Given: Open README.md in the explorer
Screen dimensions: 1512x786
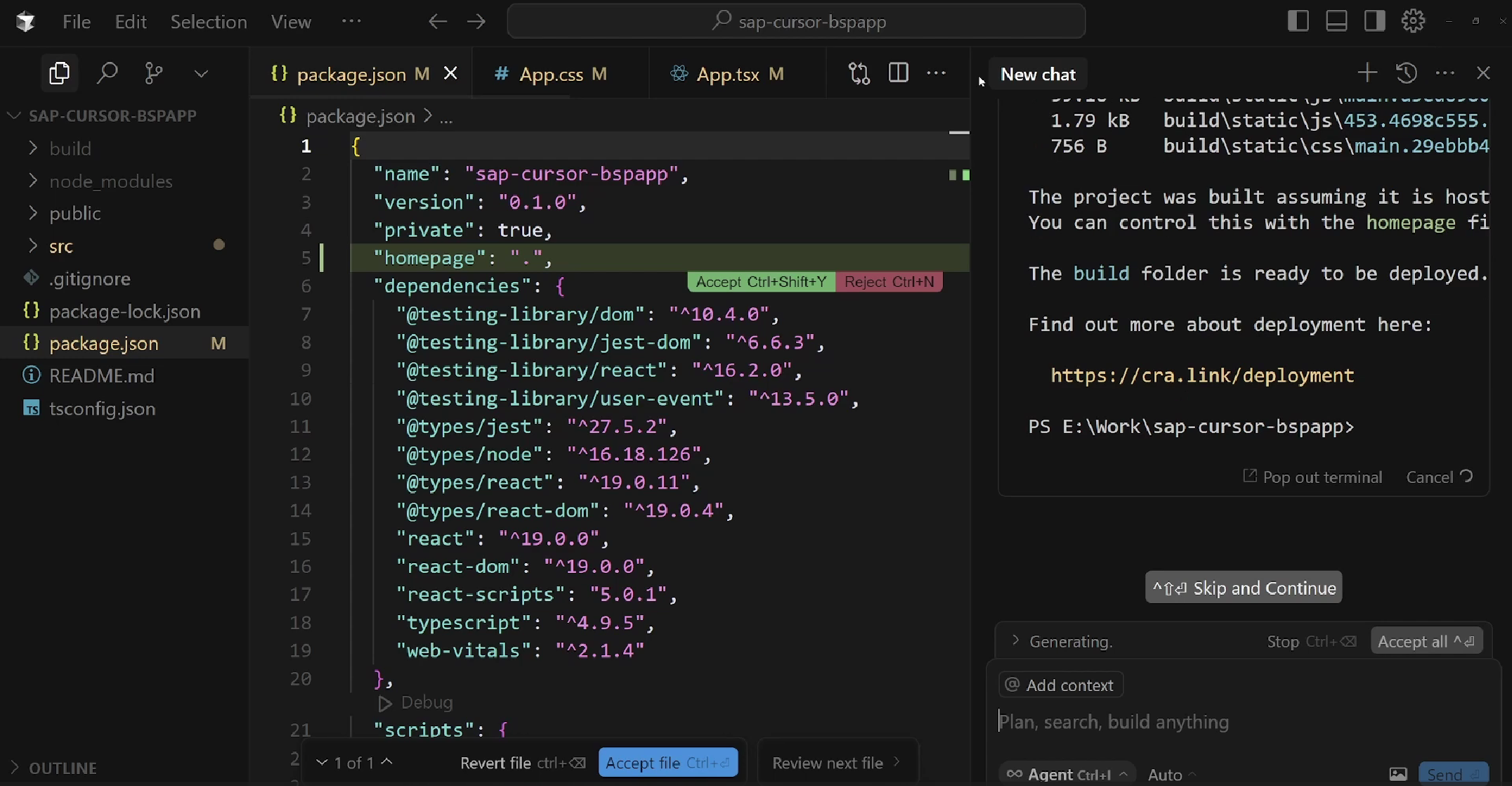Looking at the screenshot, I should (124, 375).
